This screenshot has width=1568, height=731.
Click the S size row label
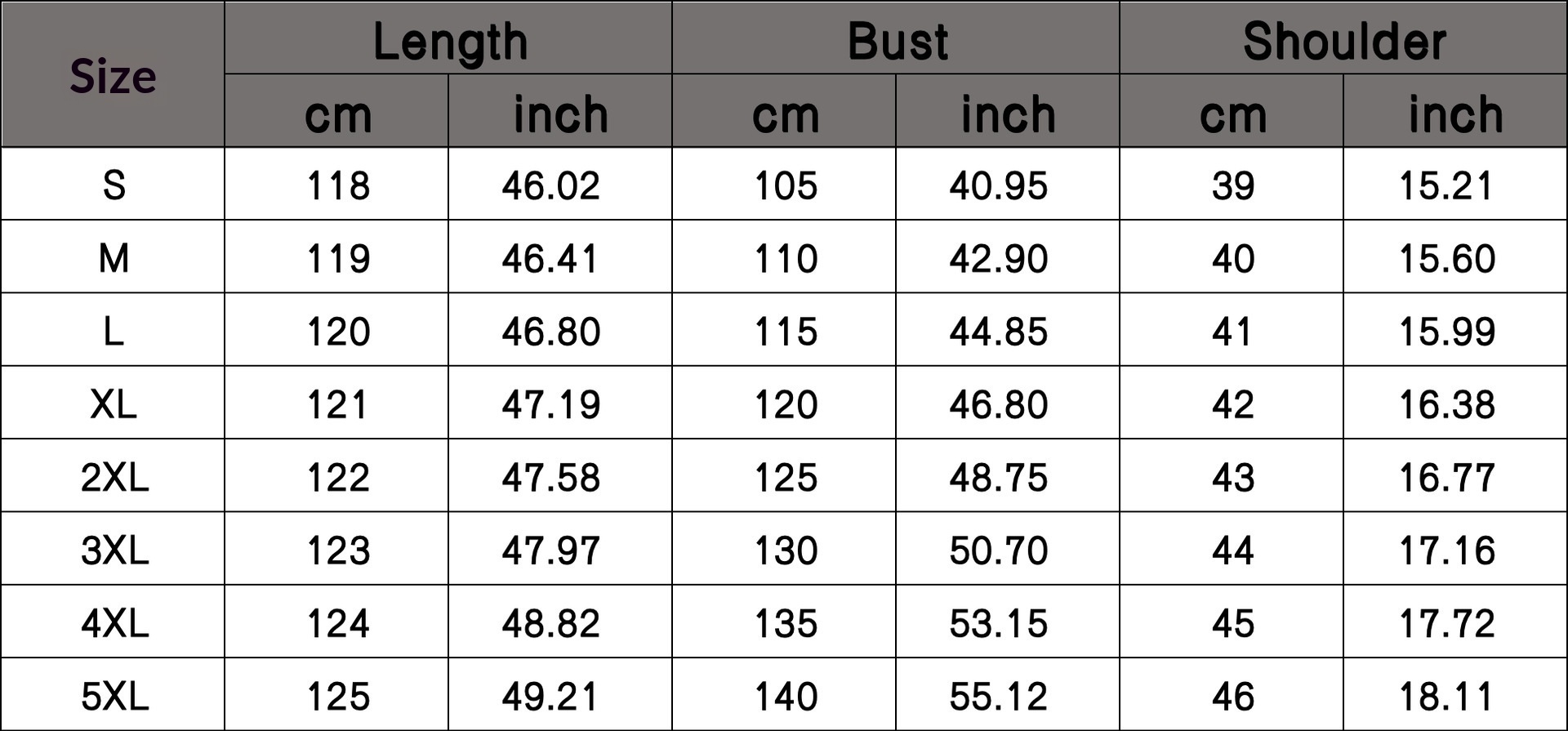coord(114,185)
